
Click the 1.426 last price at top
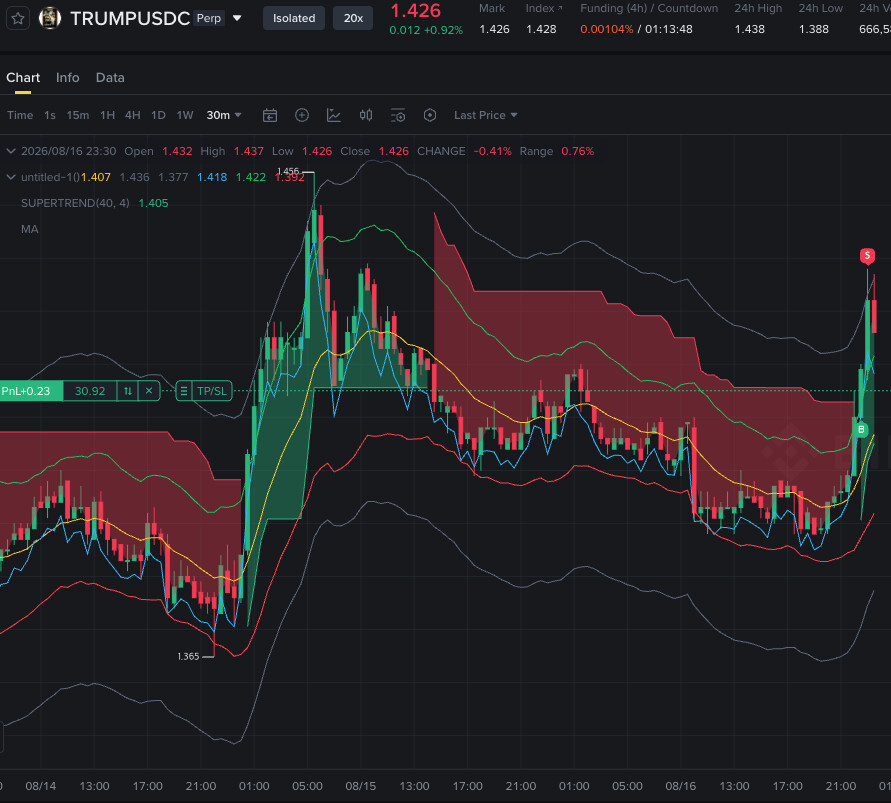415,10
